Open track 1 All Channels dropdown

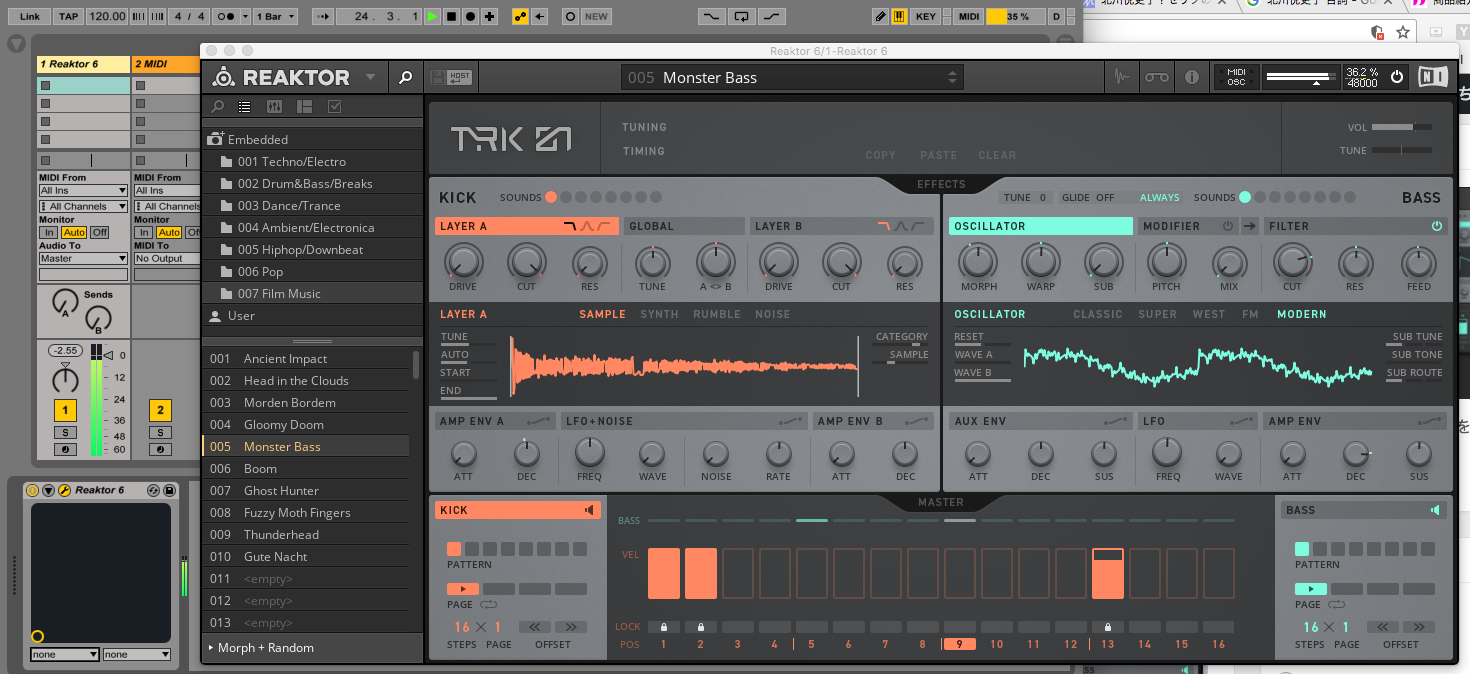[x=83, y=206]
